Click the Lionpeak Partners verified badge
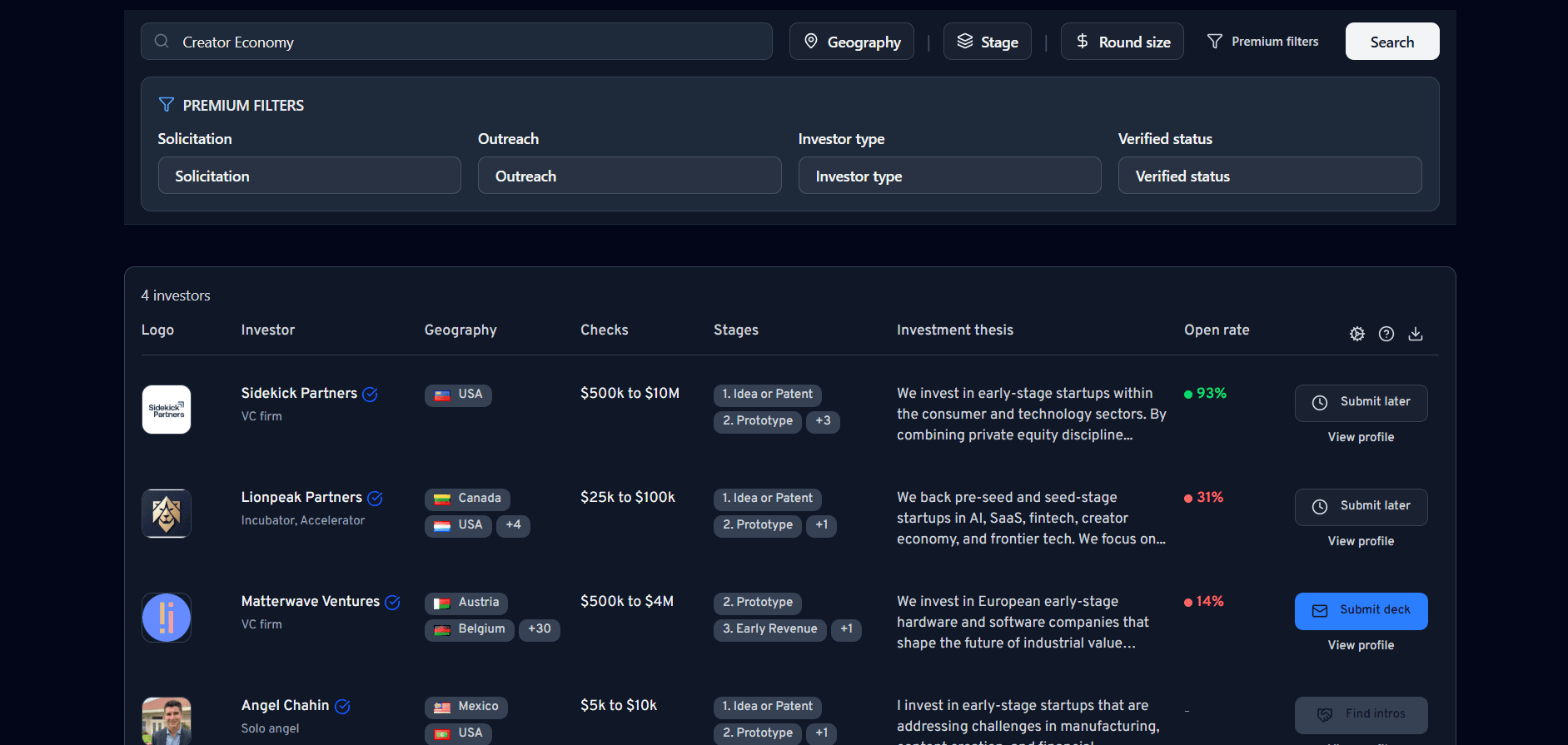 376,499
